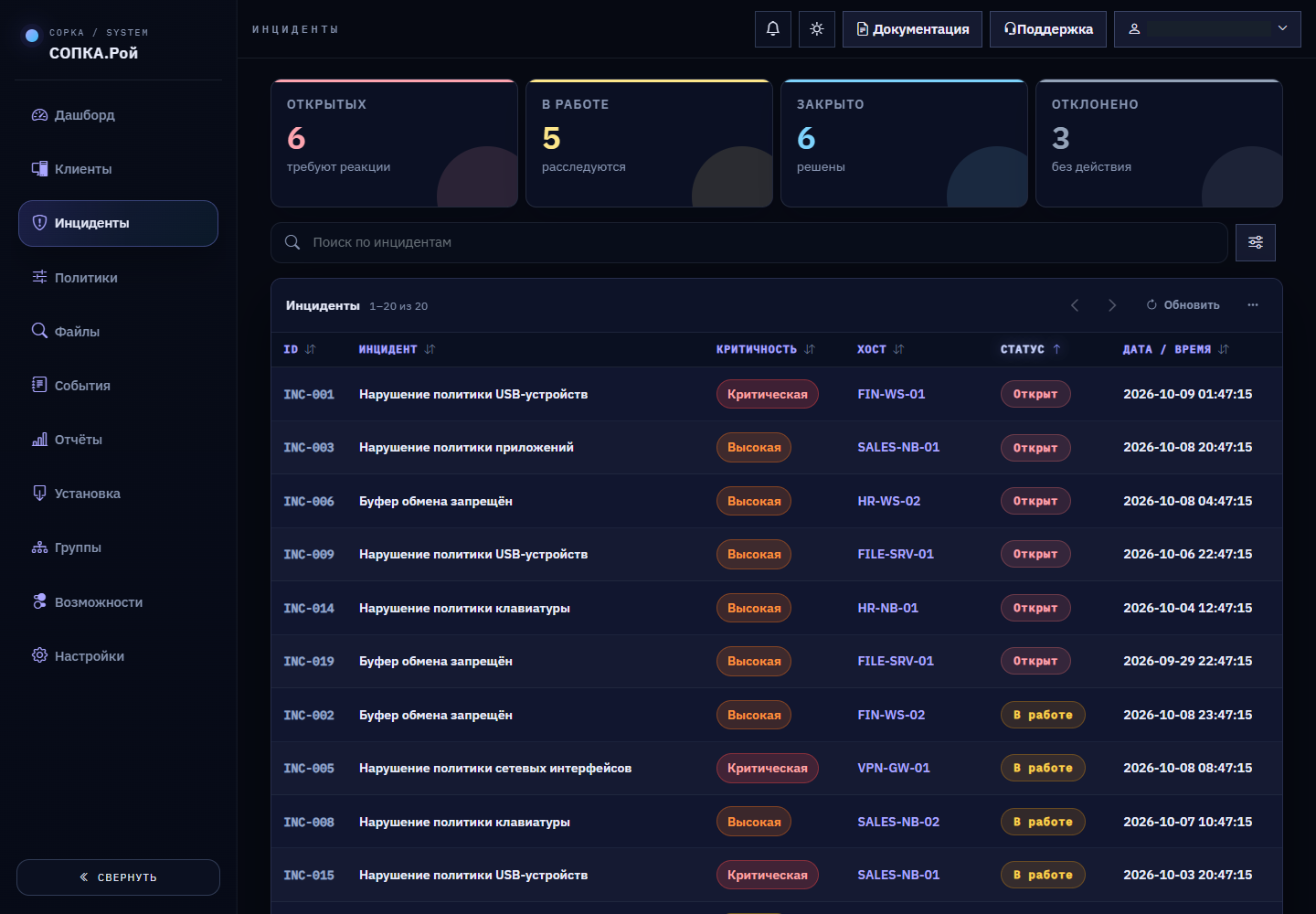Open Файлы in the sidebar
The height and width of the screenshot is (914, 1316).
click(118, 332)
